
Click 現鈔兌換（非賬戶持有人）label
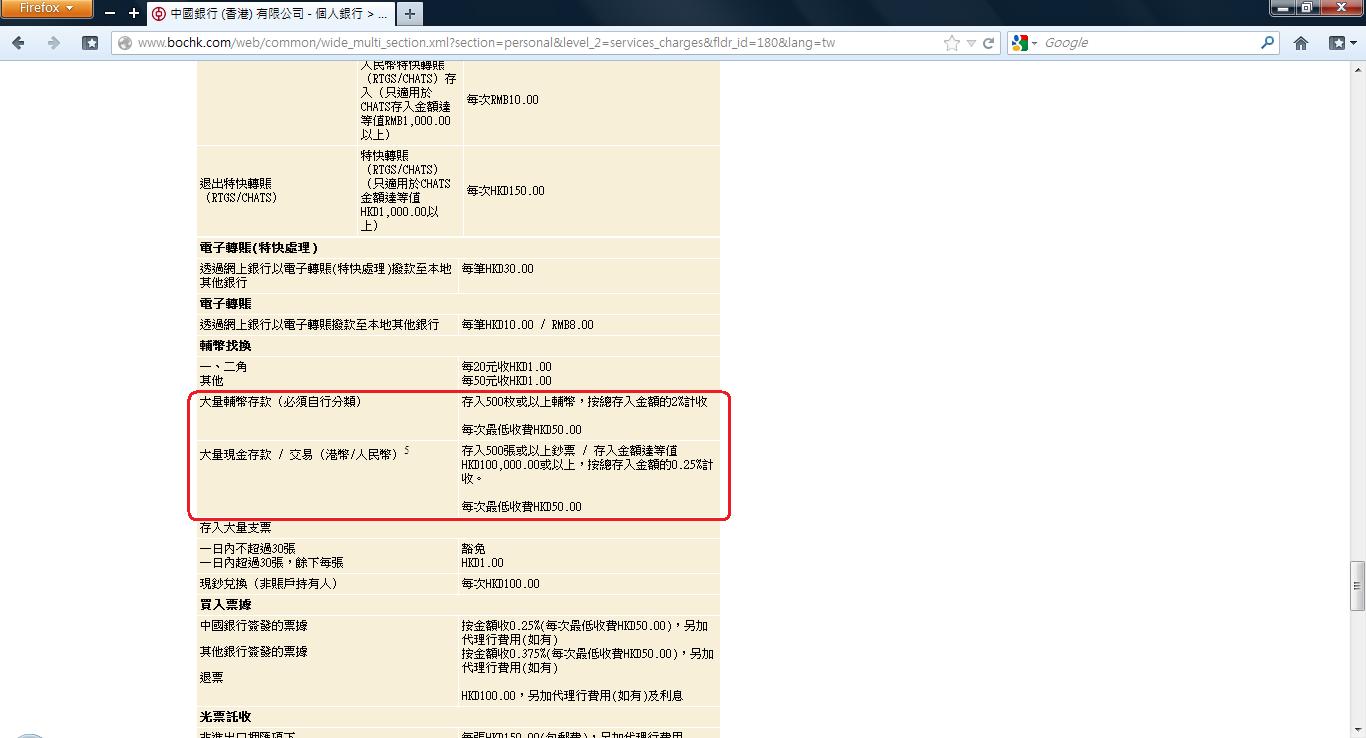click(x=269, y=584)
